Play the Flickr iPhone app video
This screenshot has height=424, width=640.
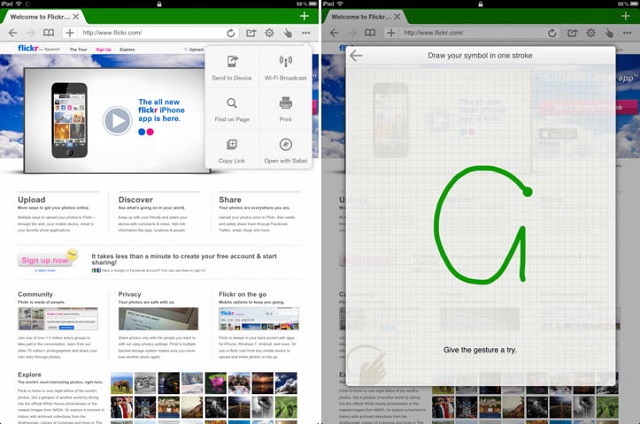[117, 120]
